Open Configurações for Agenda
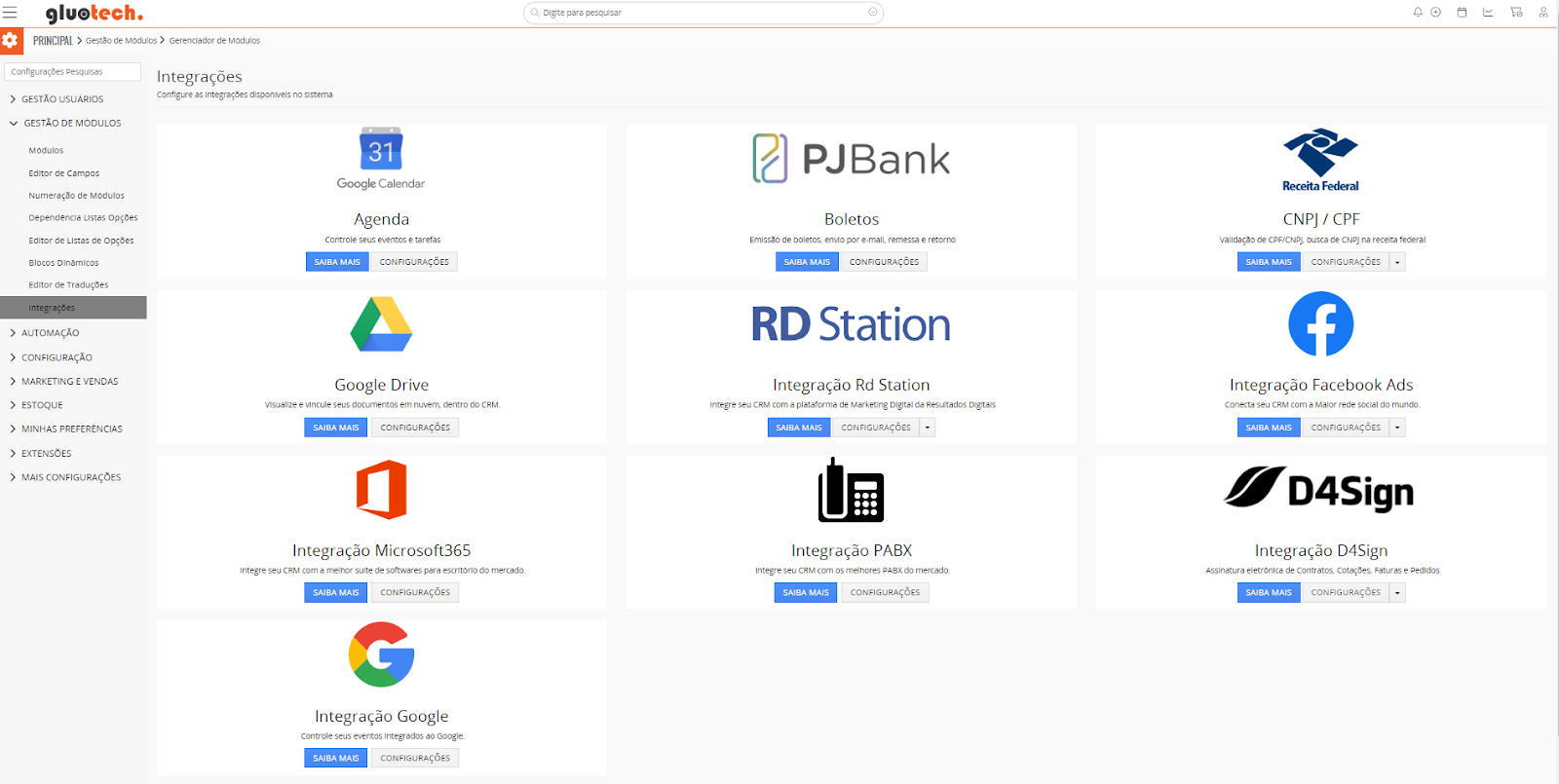This screenshot has width=1559, height=784. point(414,262)
